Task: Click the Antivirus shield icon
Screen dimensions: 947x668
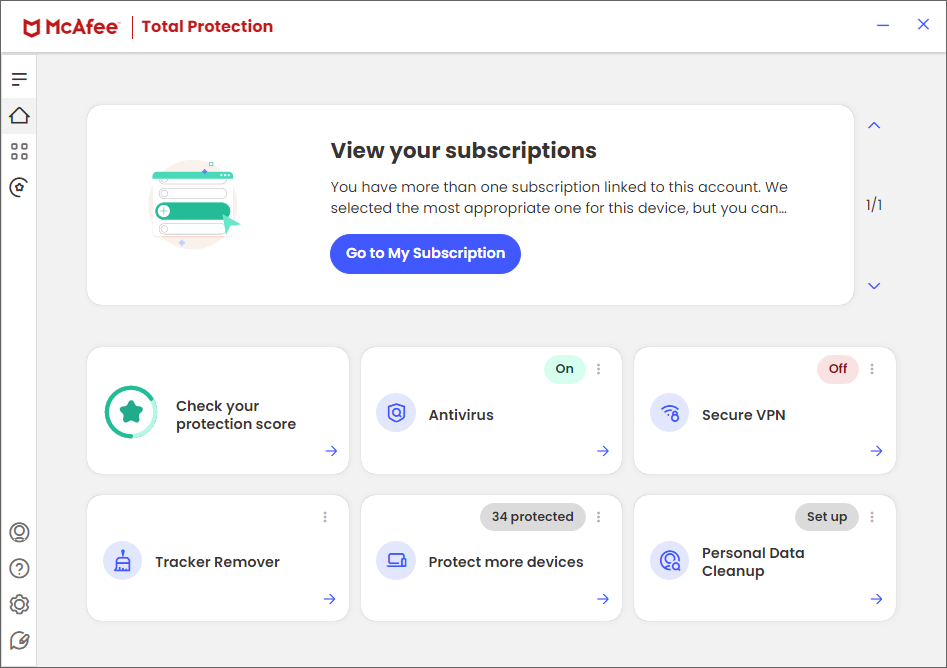Action: [x=396, y=413]
